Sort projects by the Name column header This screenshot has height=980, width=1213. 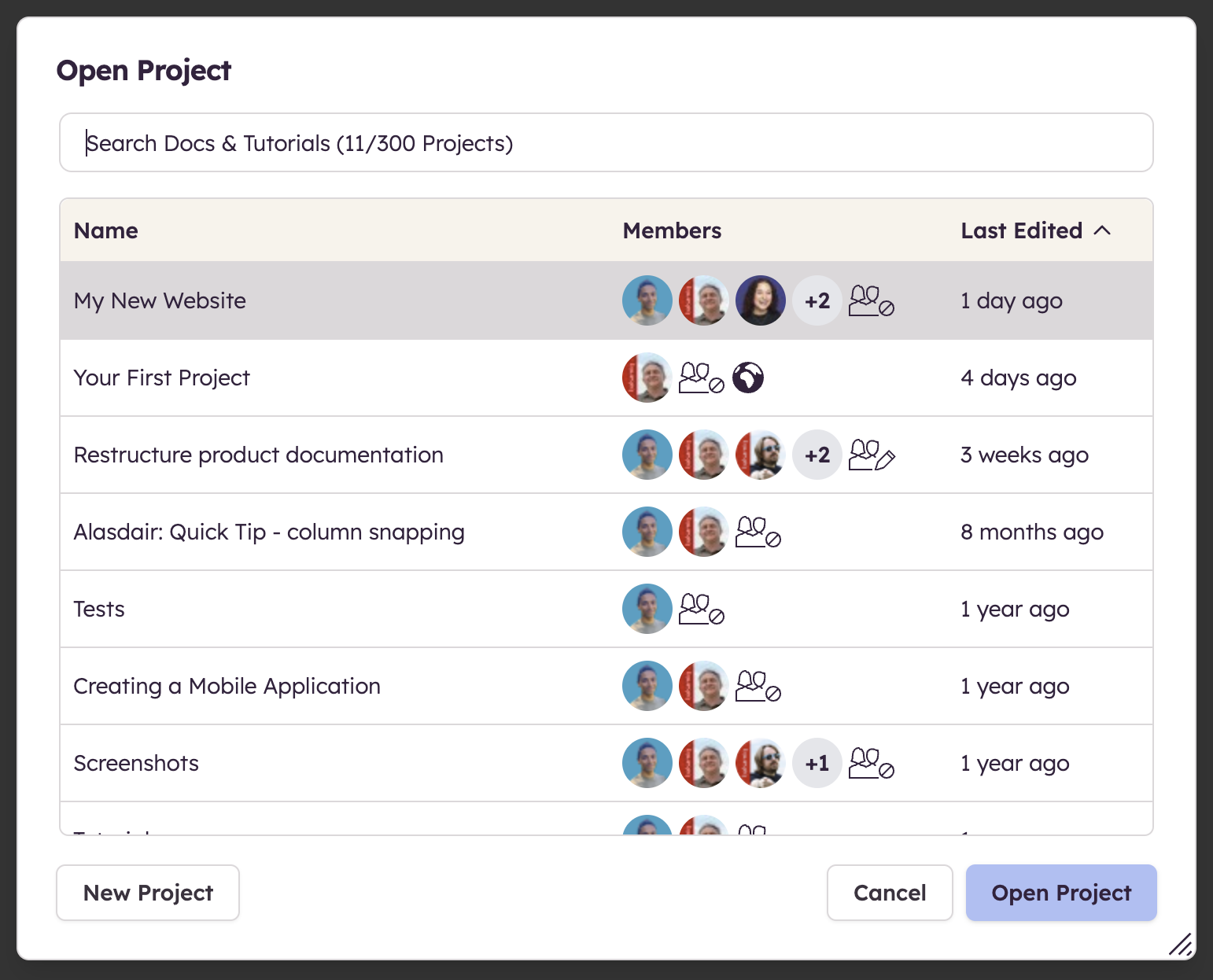click(x=106, y=230)
